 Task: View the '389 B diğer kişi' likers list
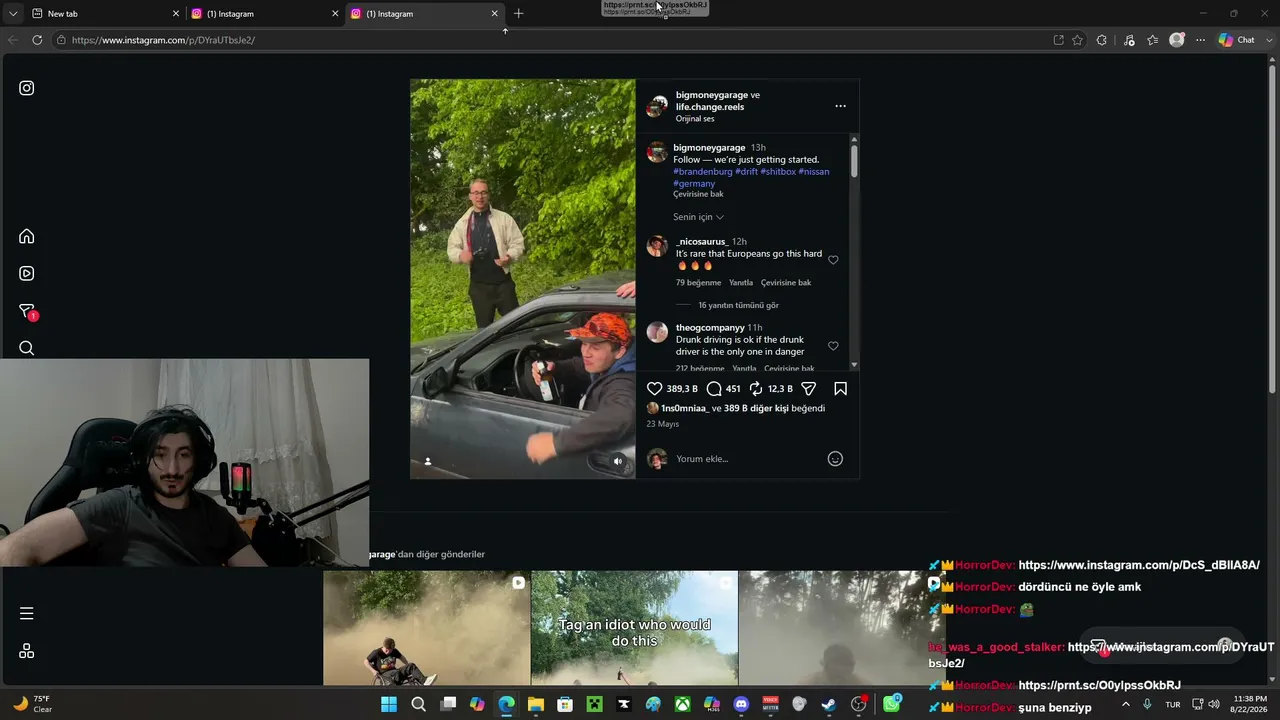tap(756, 409)
